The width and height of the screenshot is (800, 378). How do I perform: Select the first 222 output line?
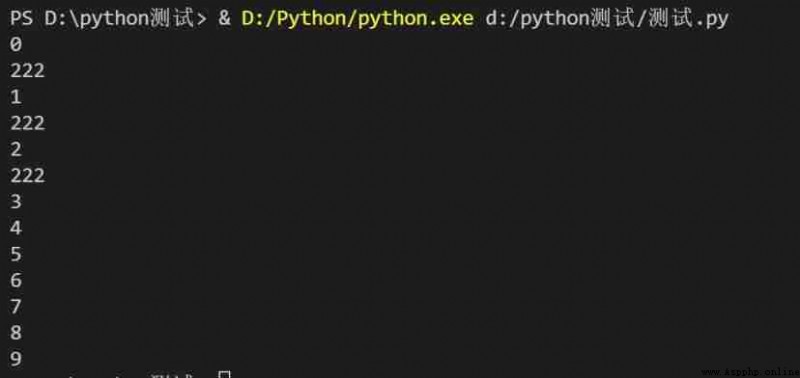point(28,71)
